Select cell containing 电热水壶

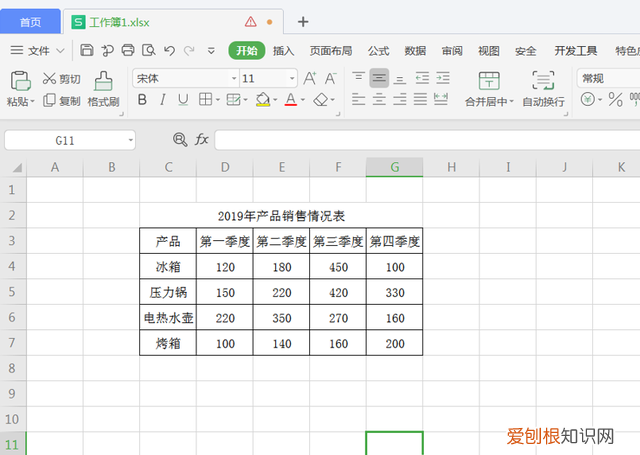coord(168,317)
